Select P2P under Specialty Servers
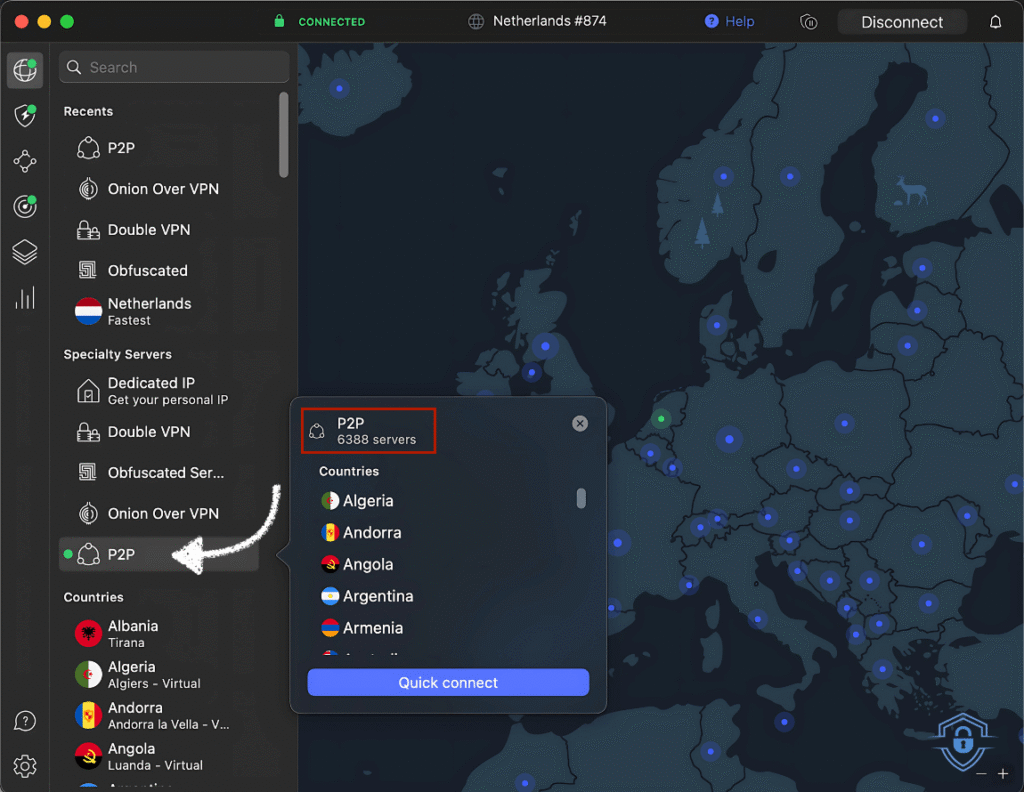 coord(159,554)
